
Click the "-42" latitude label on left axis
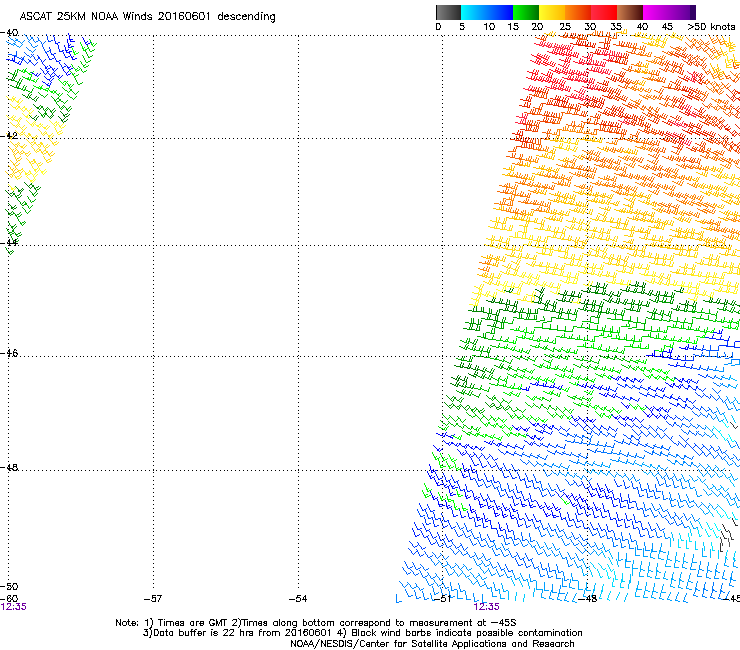pos(9,135)
